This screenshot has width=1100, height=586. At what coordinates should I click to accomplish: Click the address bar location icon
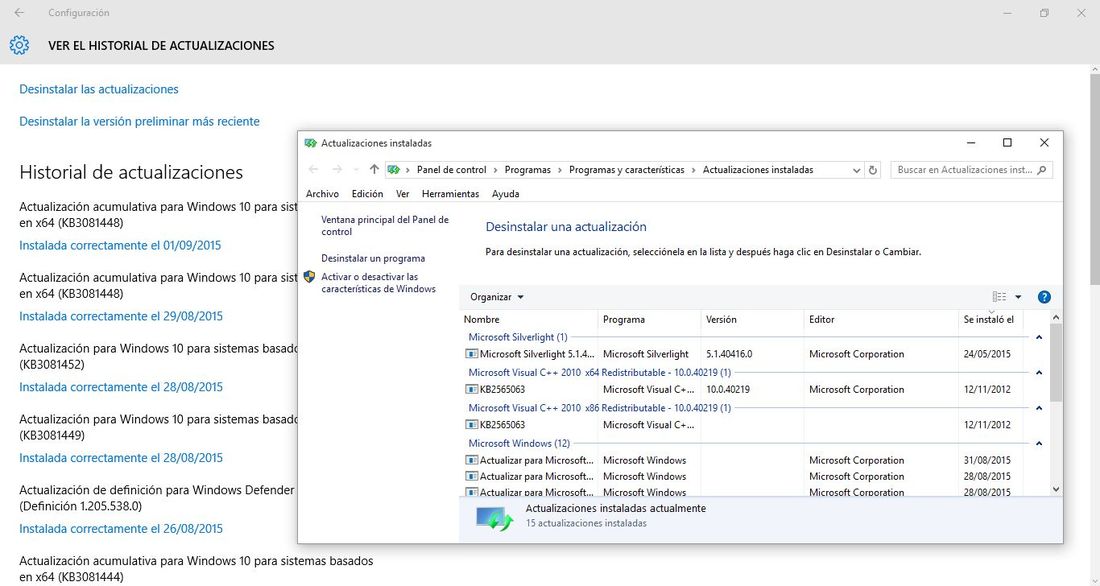click(394, 170)
